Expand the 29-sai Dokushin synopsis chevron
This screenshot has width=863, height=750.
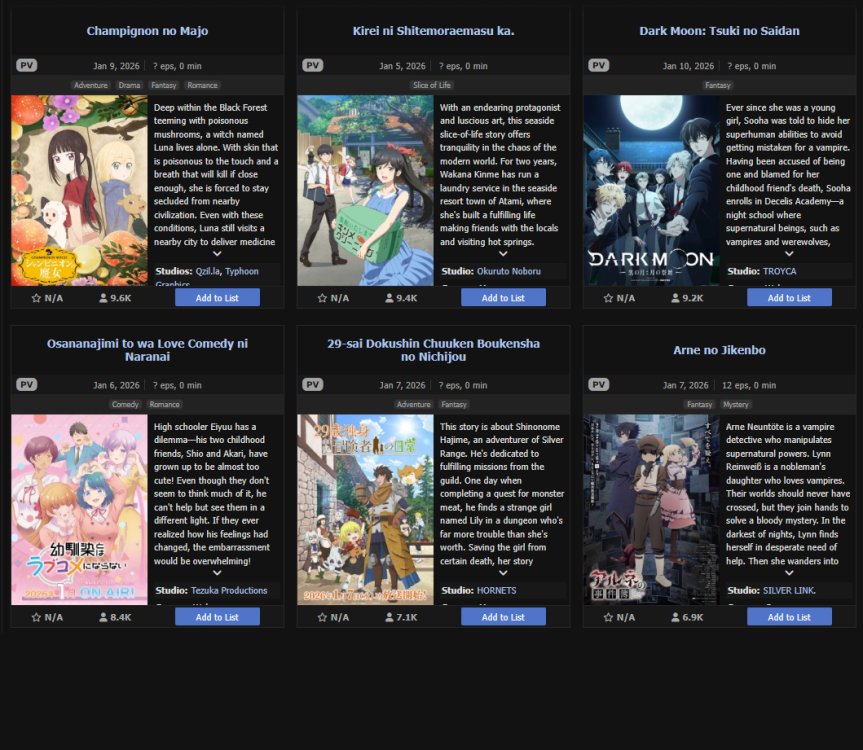coord(503,573)
